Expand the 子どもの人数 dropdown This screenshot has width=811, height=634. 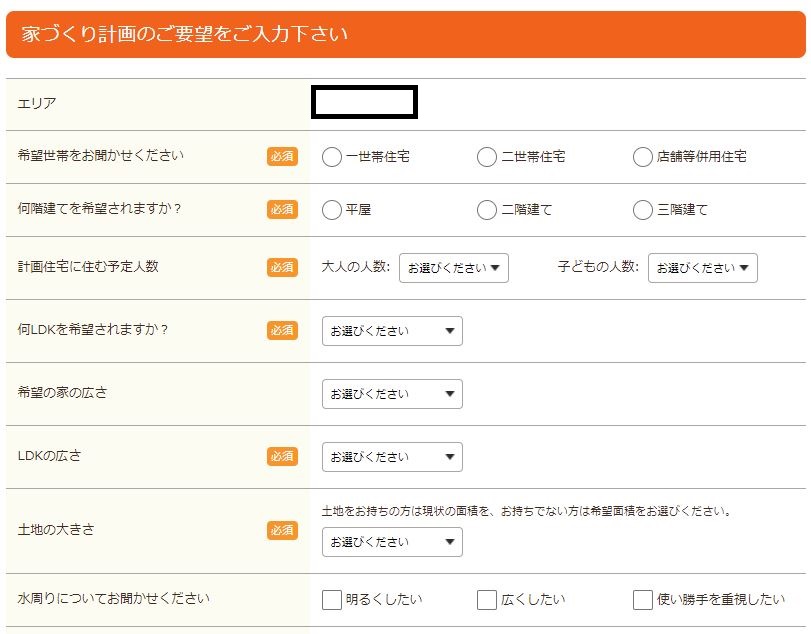tap(702, 268)
